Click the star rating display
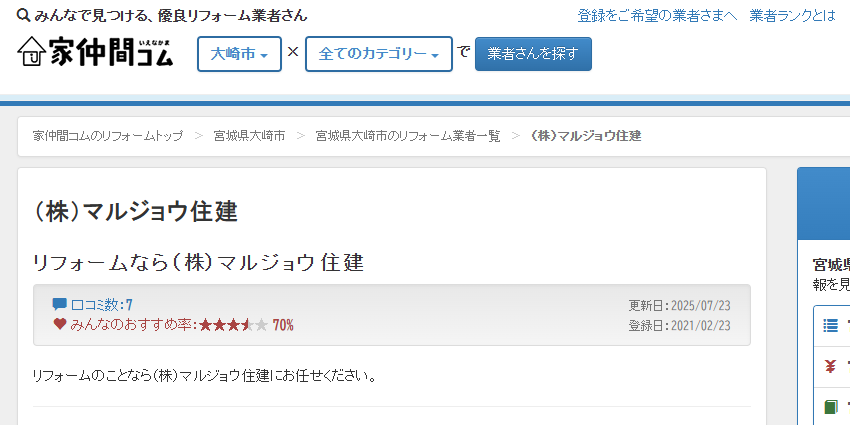 tap(233, 325)
